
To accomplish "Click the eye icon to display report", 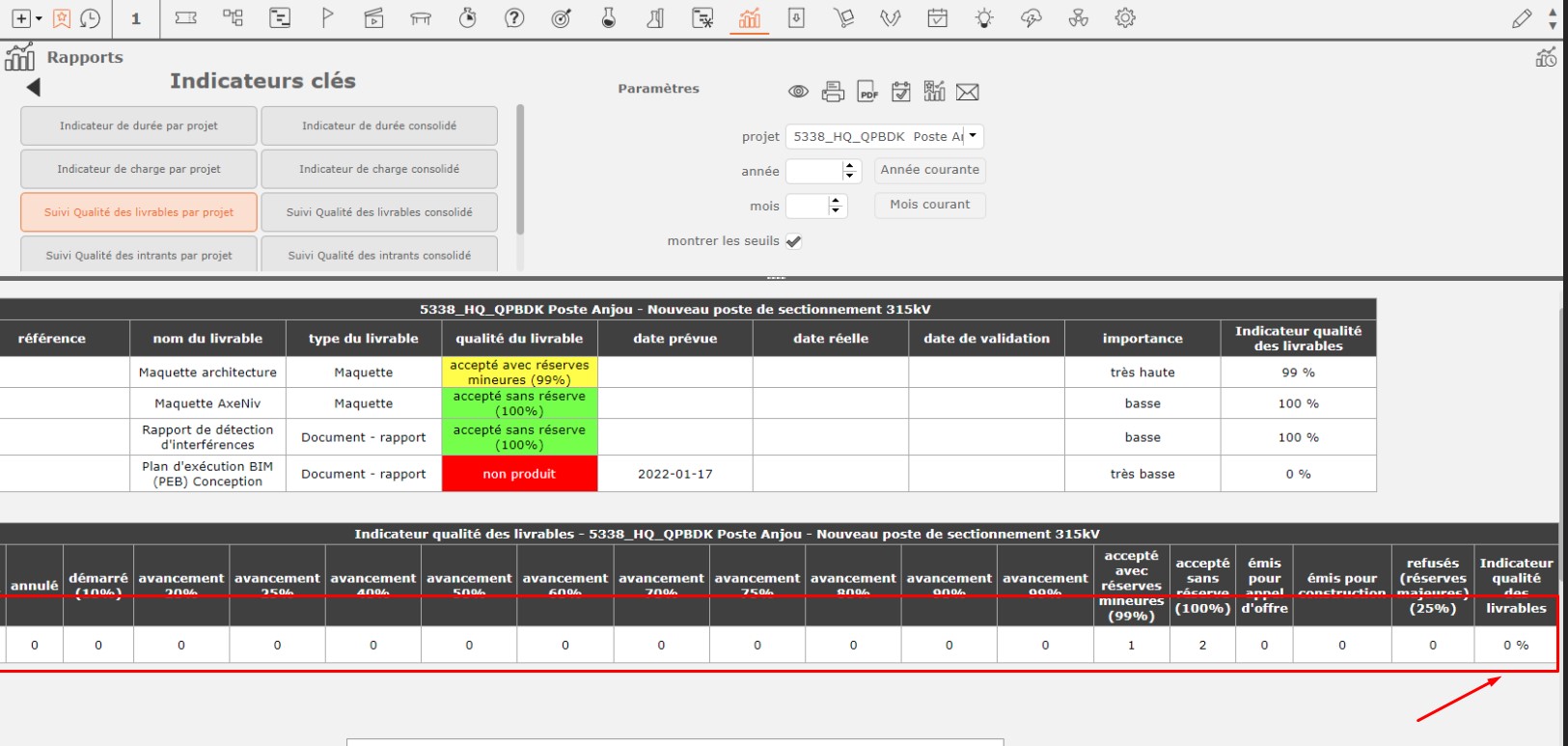I will coord(798,92).
